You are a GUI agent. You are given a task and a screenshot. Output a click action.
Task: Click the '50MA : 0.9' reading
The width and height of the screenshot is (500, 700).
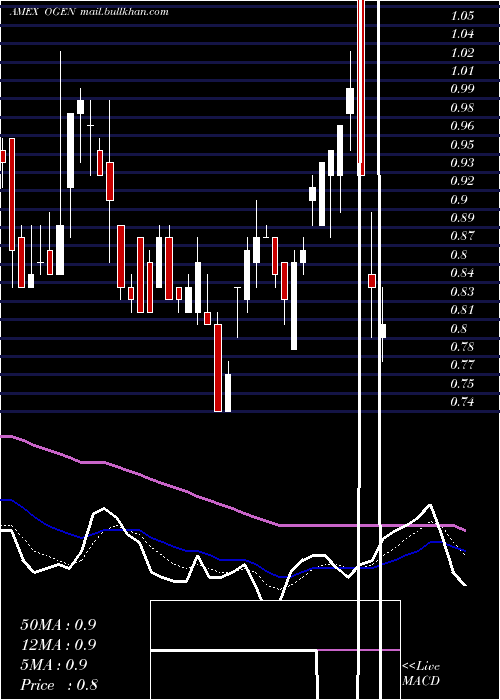(x=58, y=625)
